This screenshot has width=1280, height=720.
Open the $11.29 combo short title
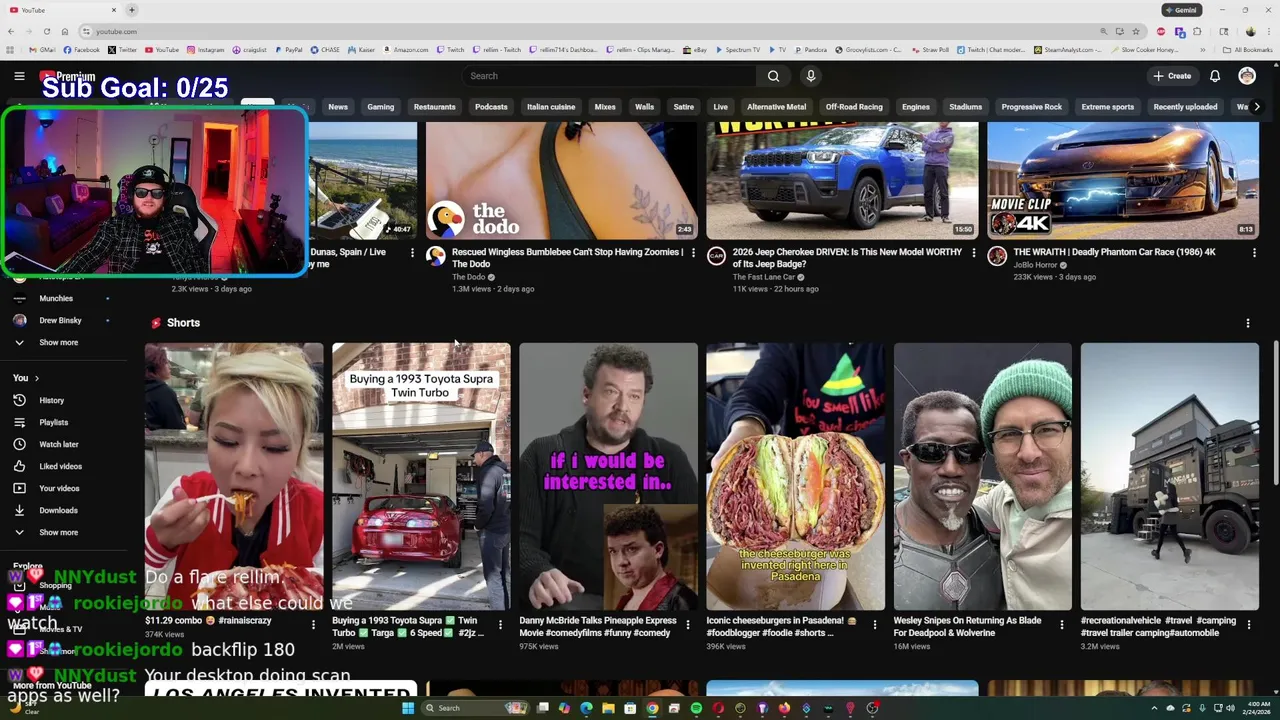point(208,621)
